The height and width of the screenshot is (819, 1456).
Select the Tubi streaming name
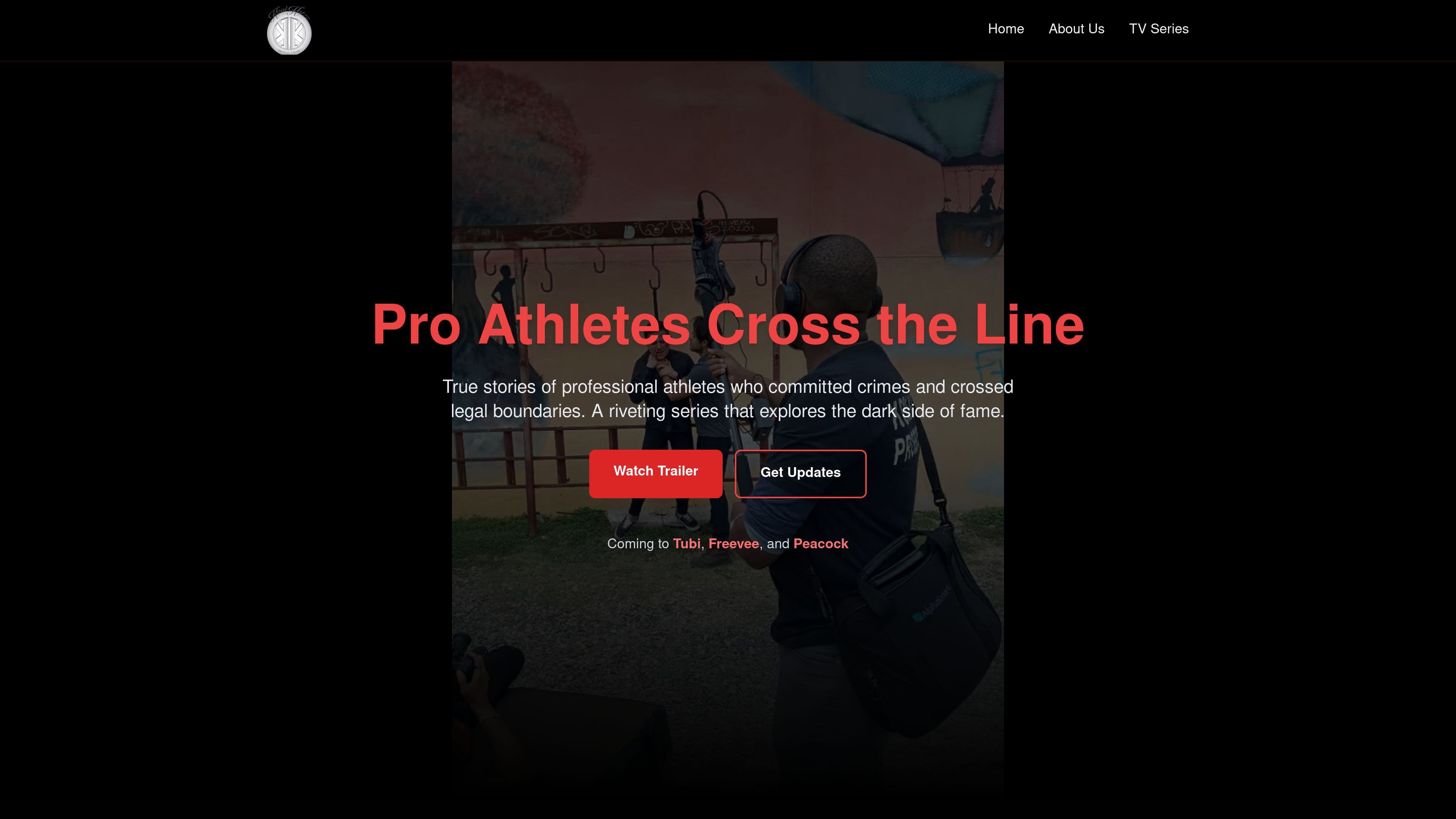pos(686,544)
